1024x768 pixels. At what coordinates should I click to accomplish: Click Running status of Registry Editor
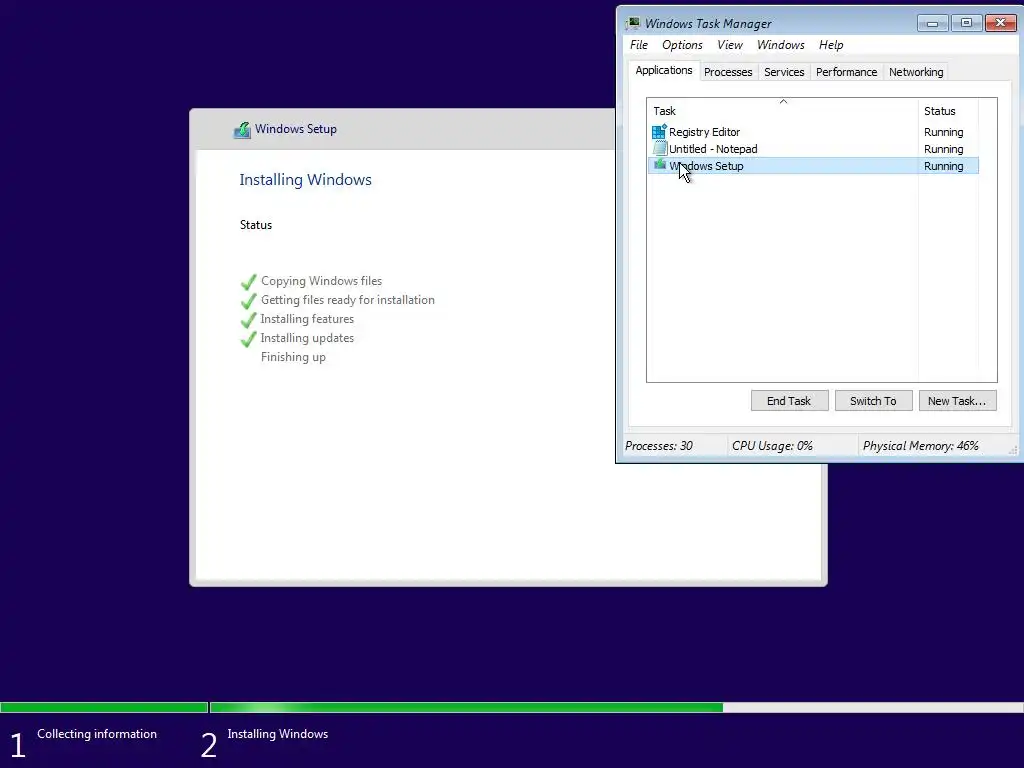point(943,132)
